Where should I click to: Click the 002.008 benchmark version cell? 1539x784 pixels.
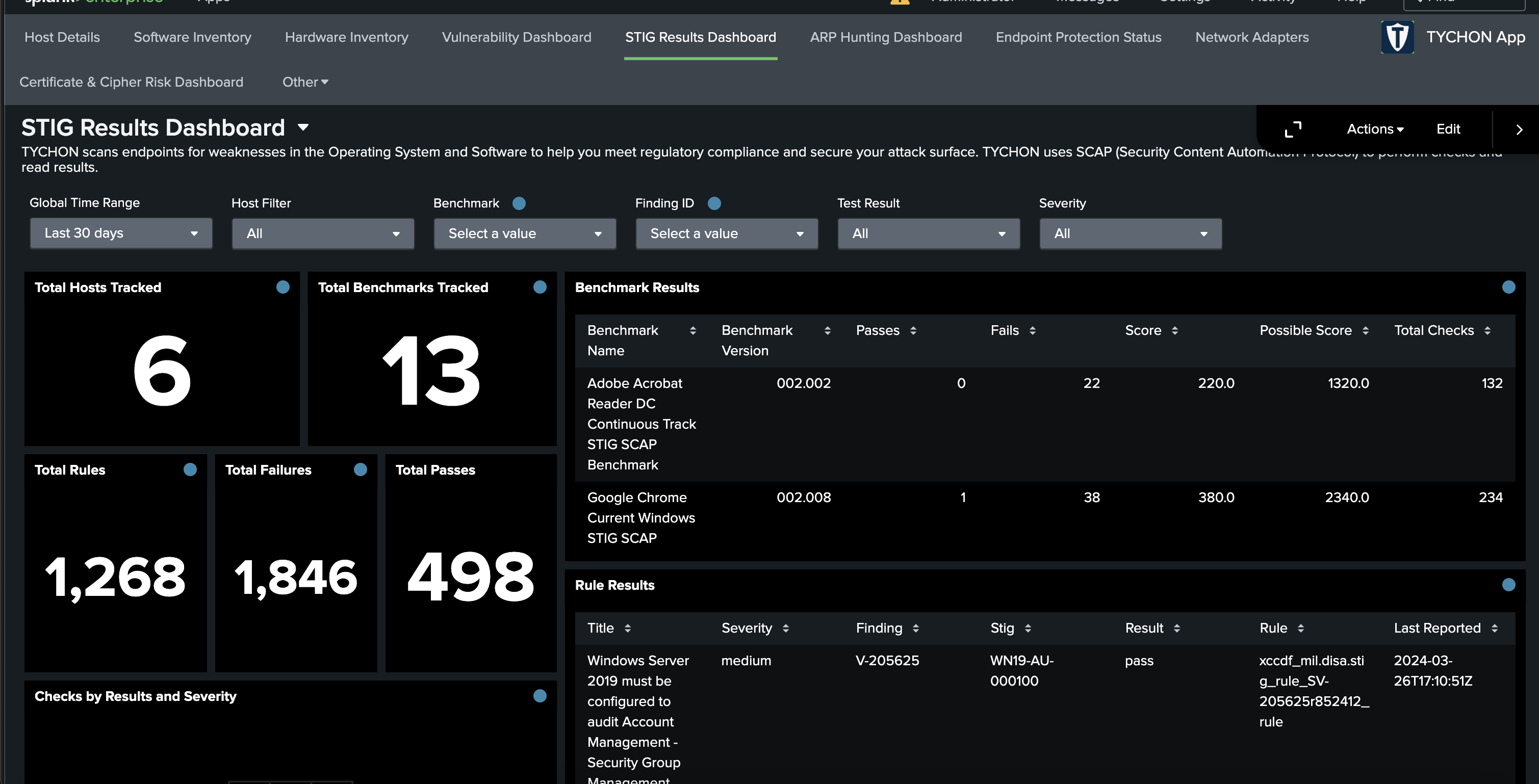804,498
